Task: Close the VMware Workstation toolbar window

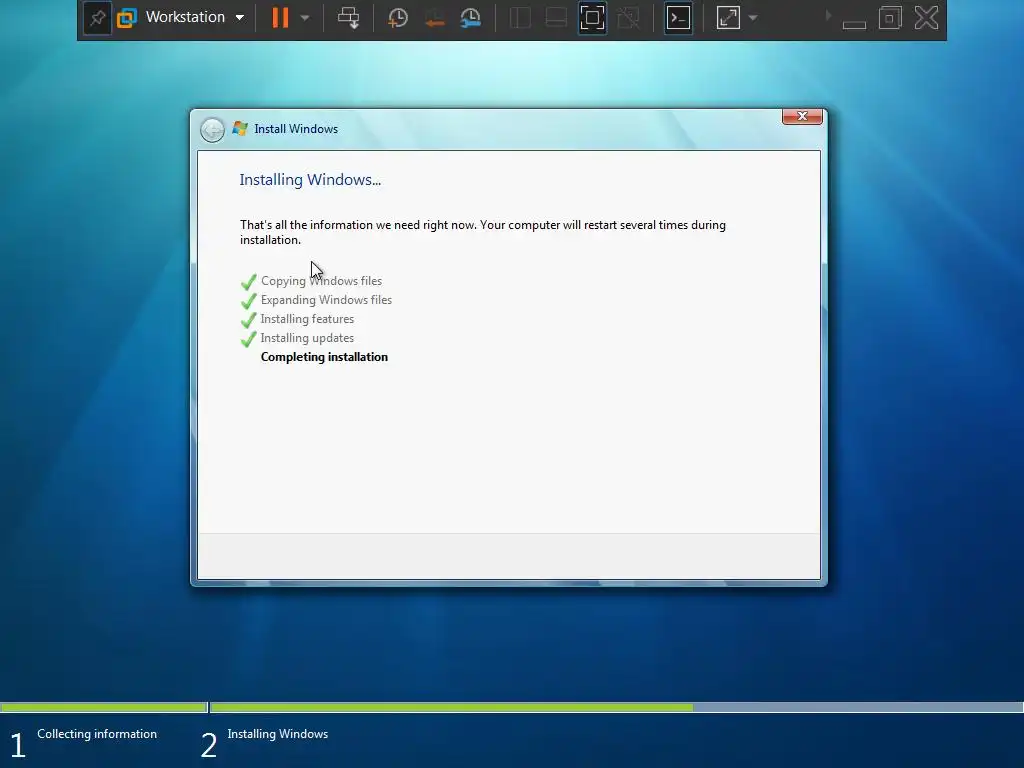Action: tap(926, 18)
